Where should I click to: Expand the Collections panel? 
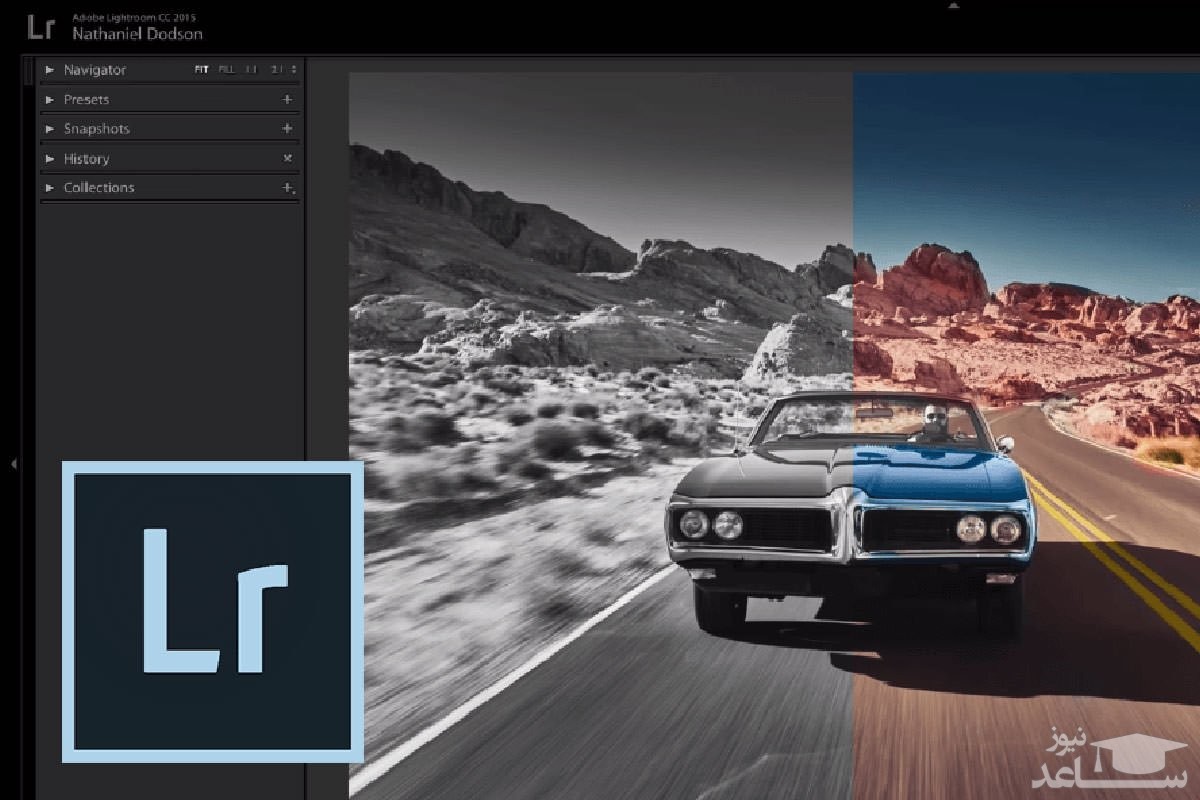pyautogui.click(x=50, y=188)
